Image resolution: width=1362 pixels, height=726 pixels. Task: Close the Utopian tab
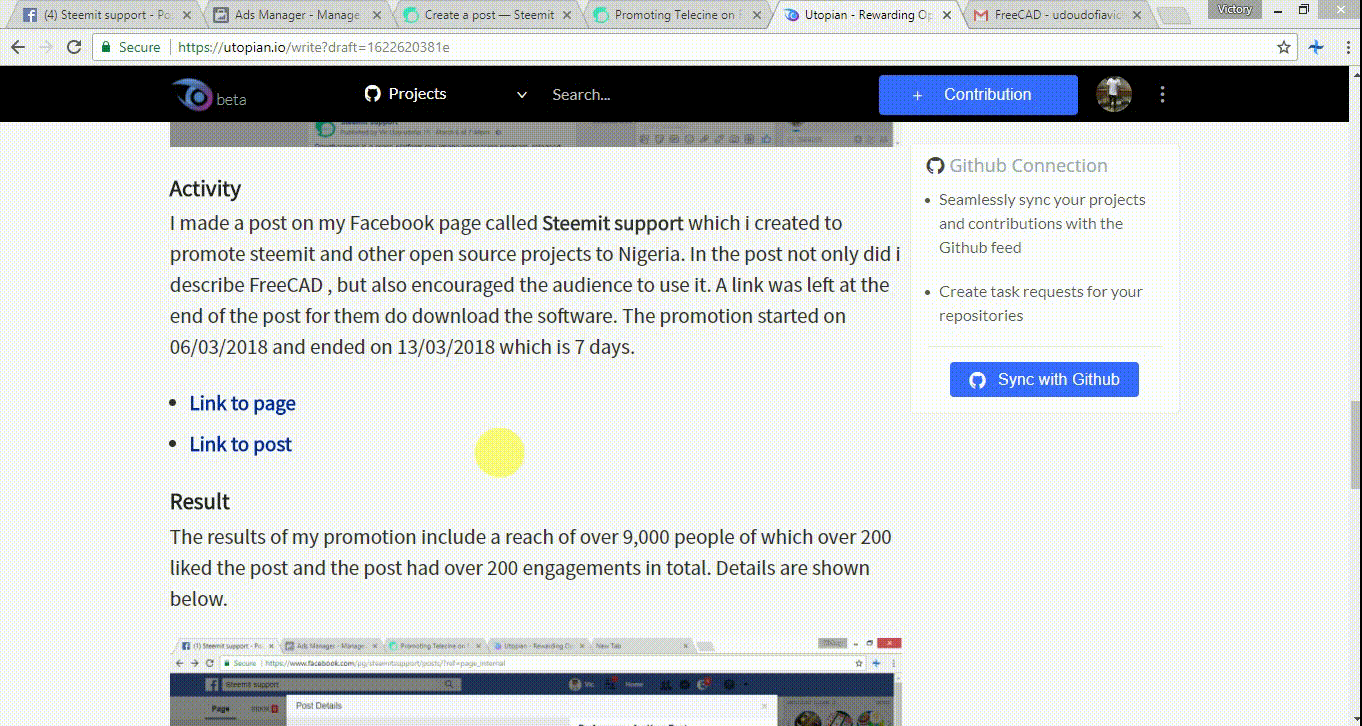[947, 15]
